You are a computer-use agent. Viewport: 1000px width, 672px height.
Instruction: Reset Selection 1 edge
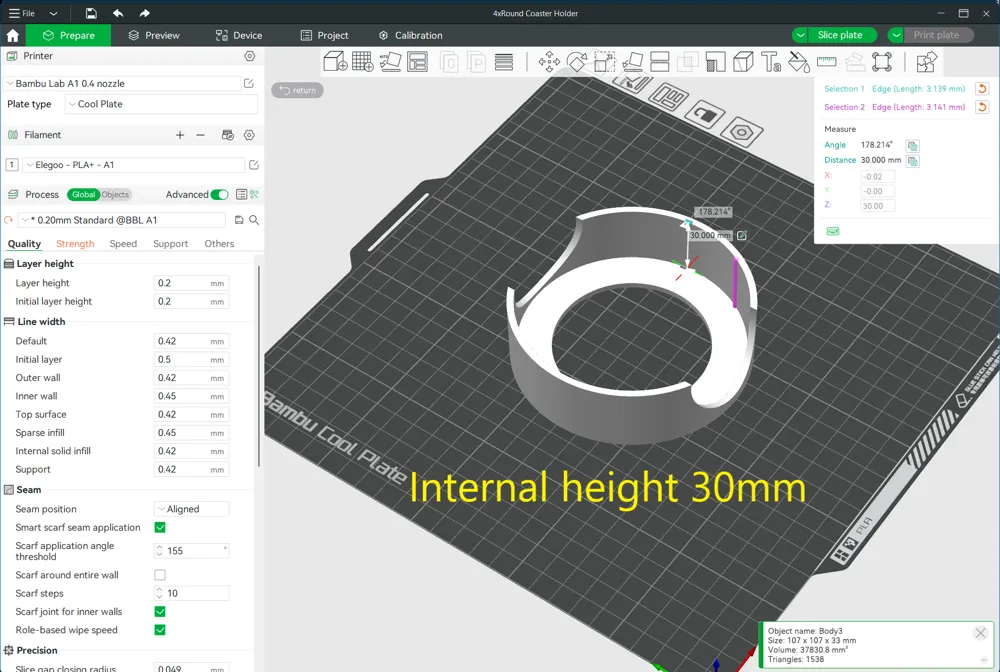[x=982, y=89]
